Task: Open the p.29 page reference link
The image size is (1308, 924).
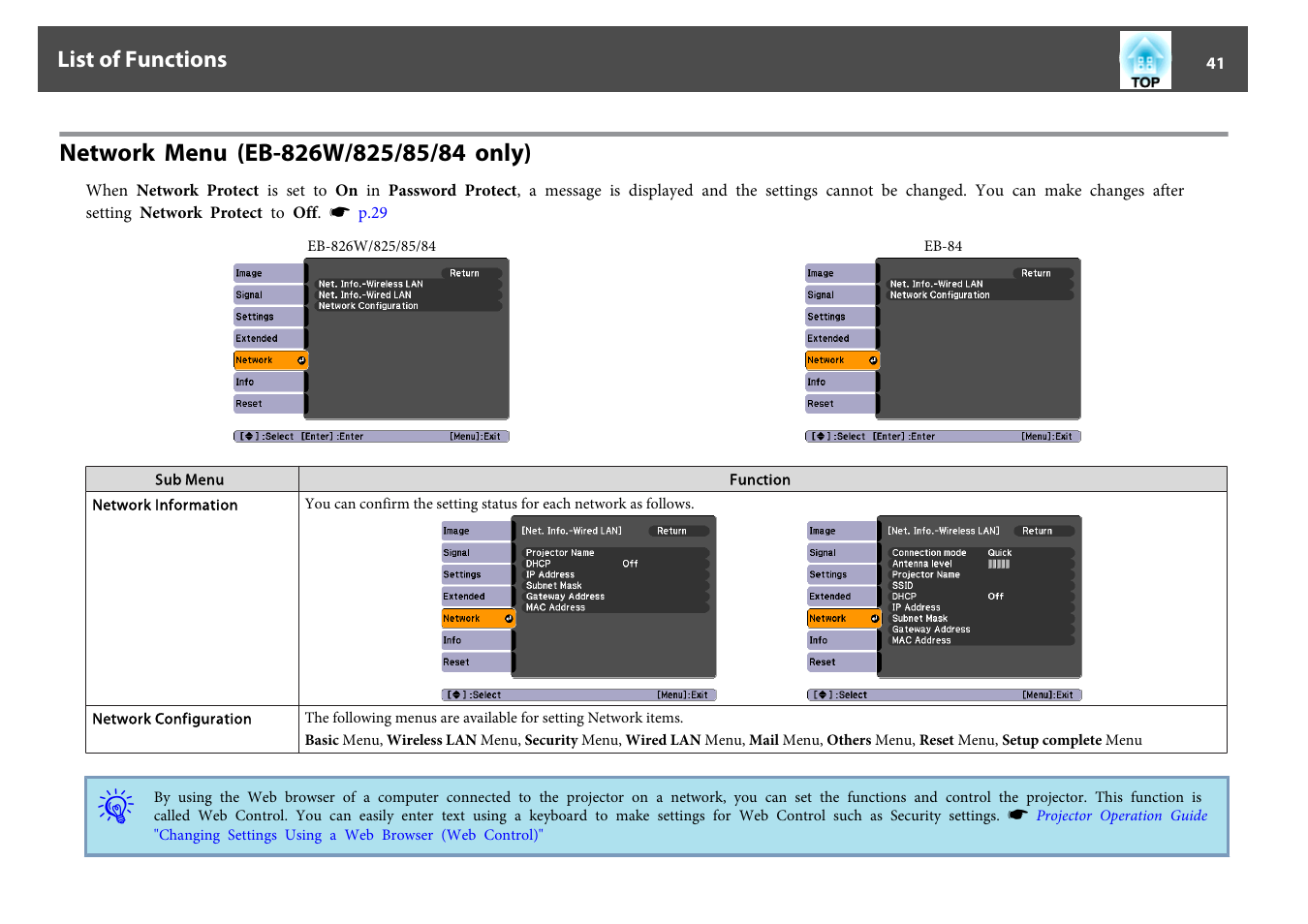Action: [373, 213]
